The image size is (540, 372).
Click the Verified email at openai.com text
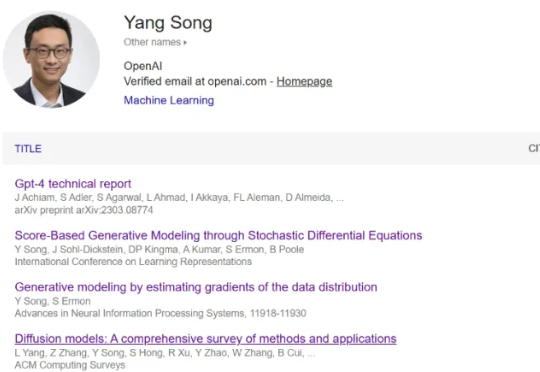[x=195, y=82]
